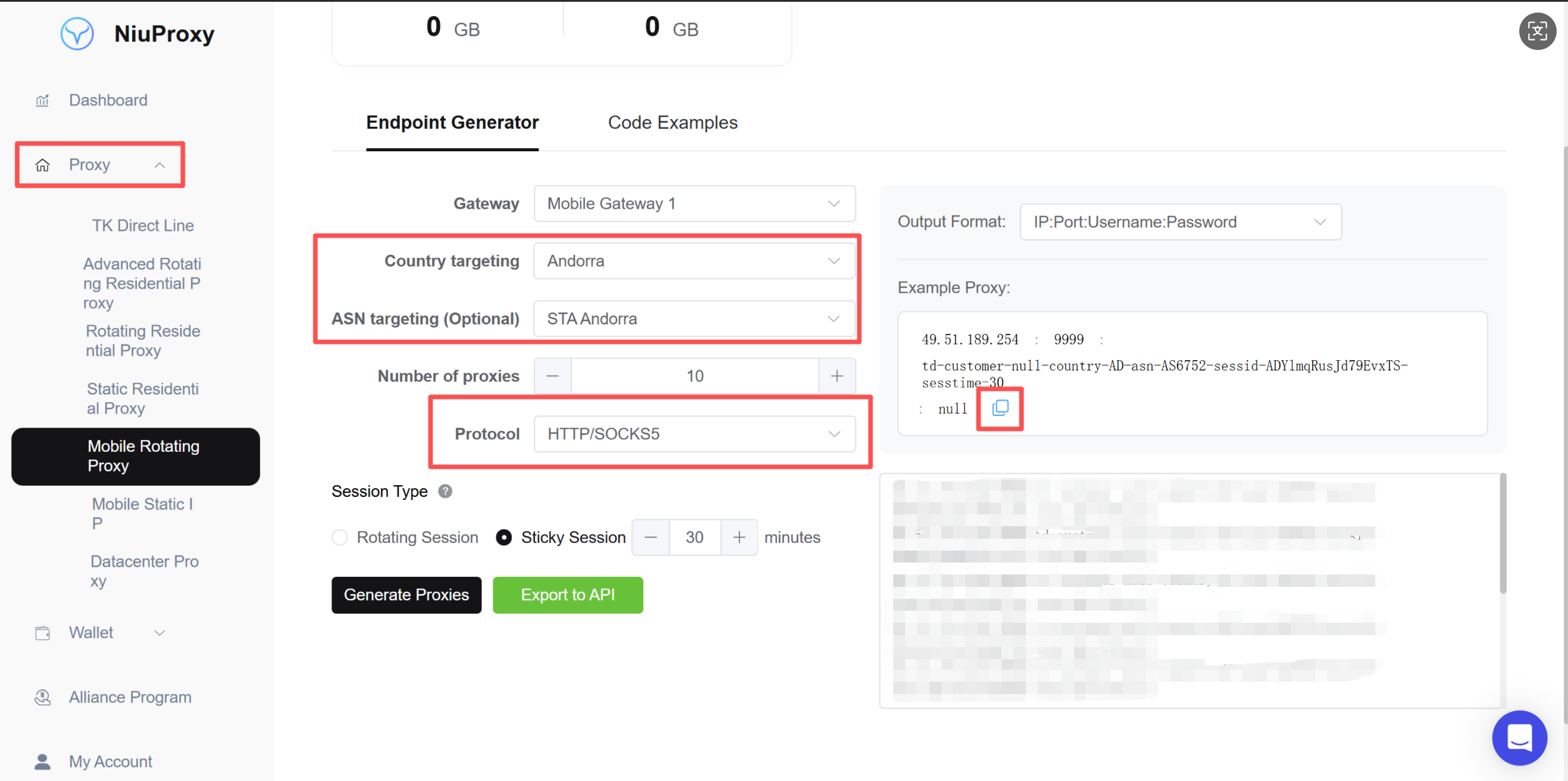Open My Account page

click(110, 761)
